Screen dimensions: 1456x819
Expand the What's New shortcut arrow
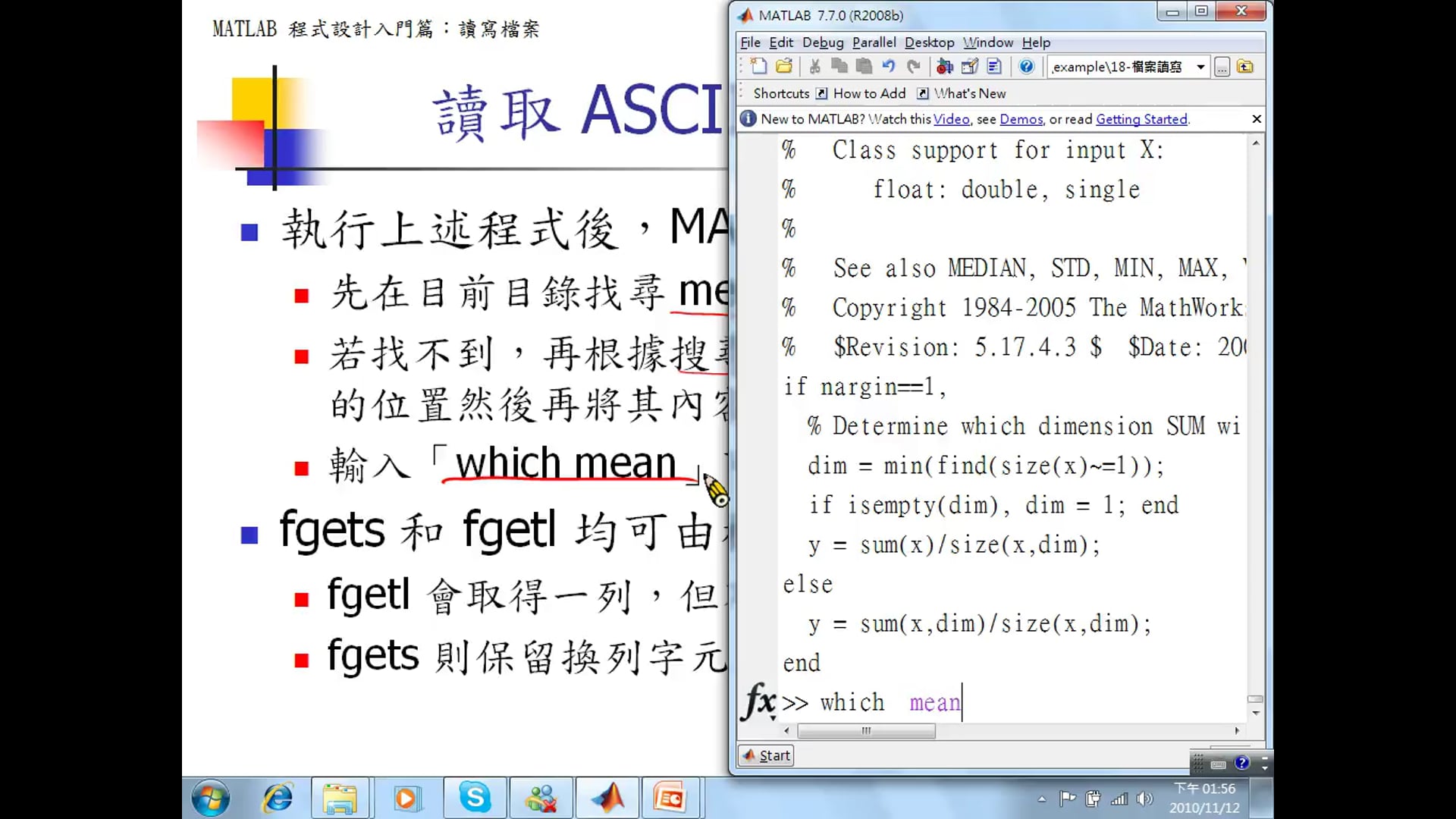923,93
